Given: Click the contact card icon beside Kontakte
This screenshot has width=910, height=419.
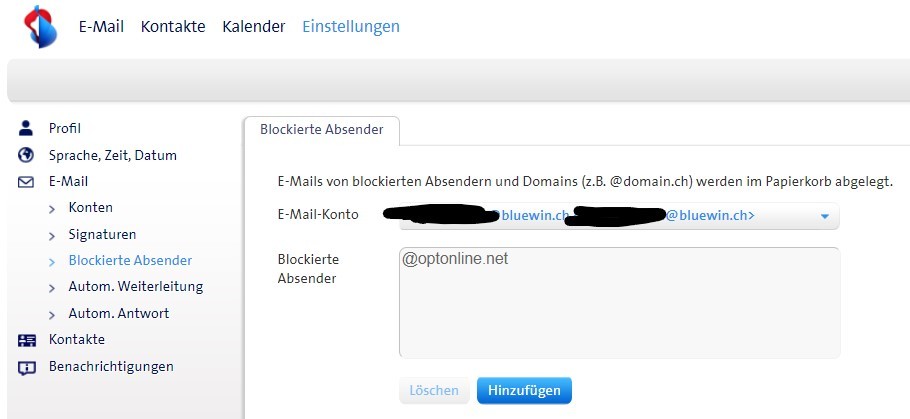Looking at the screenshot, I should click(x=27, y=340).
